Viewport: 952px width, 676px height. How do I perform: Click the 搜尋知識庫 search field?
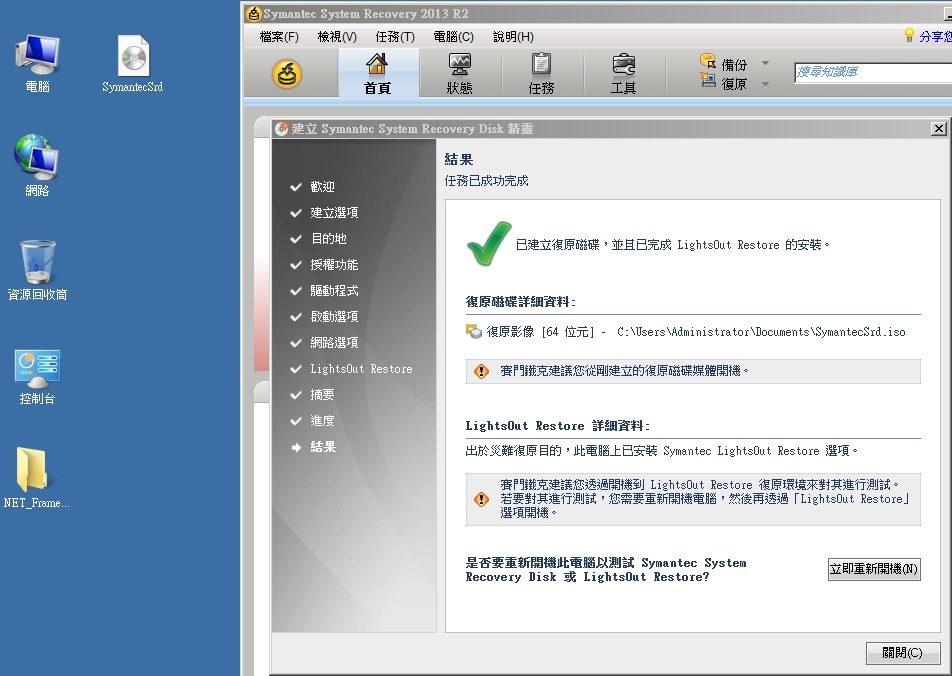tap(873, 72)
